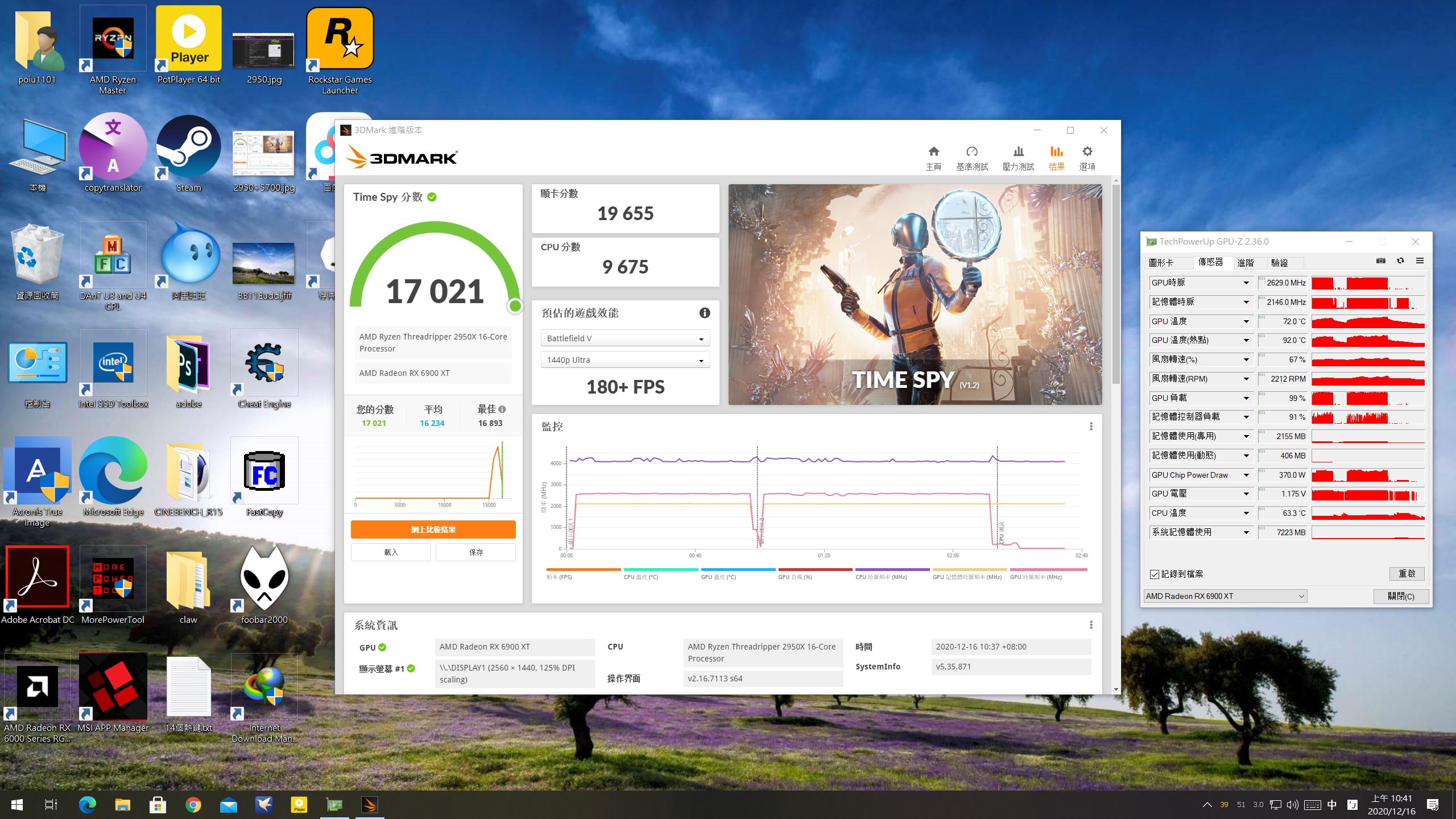Open the monitoring panel three-dot menu
Image resolution: width=1456 pixels, height=819 pixels.
point(1091,426)
